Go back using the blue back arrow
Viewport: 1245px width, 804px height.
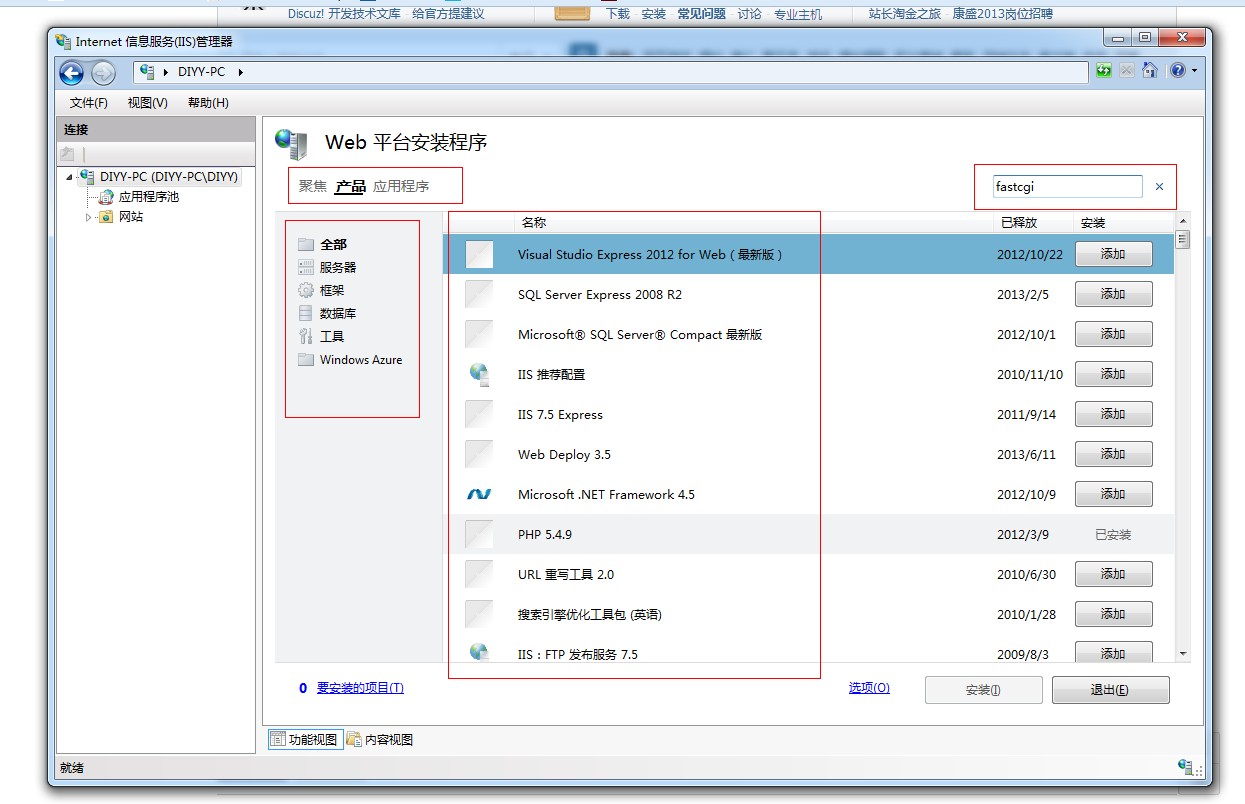pyautogui.click(x=71, y=73)
